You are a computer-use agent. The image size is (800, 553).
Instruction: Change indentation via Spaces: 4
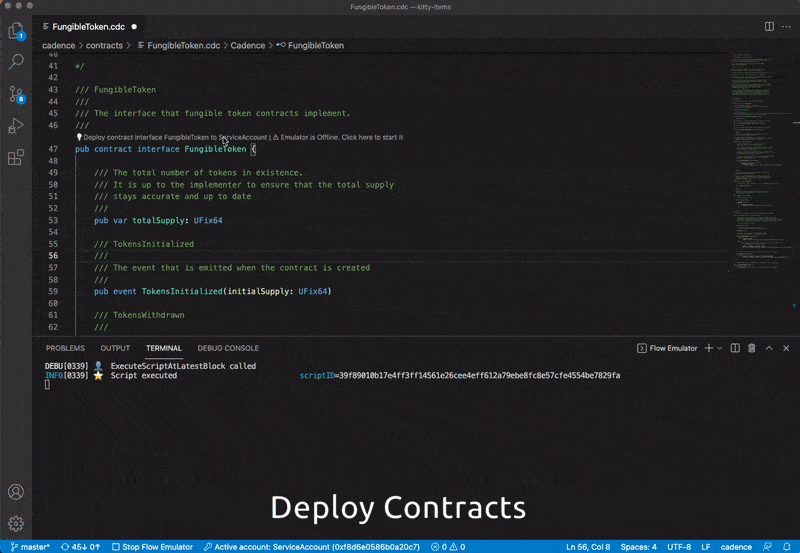pyautogui.click(x=638, y=546)
